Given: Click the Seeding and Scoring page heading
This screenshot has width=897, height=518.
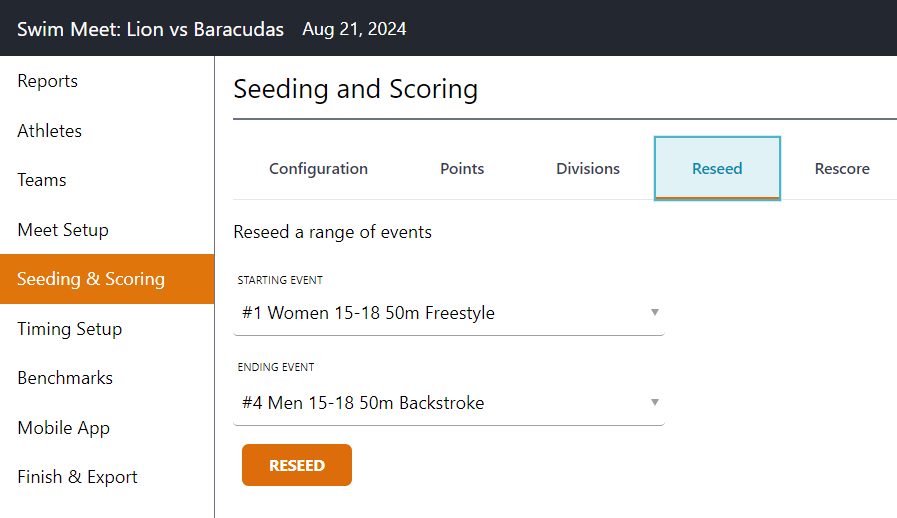Looking at the screenshot, I should pos(355,90).
